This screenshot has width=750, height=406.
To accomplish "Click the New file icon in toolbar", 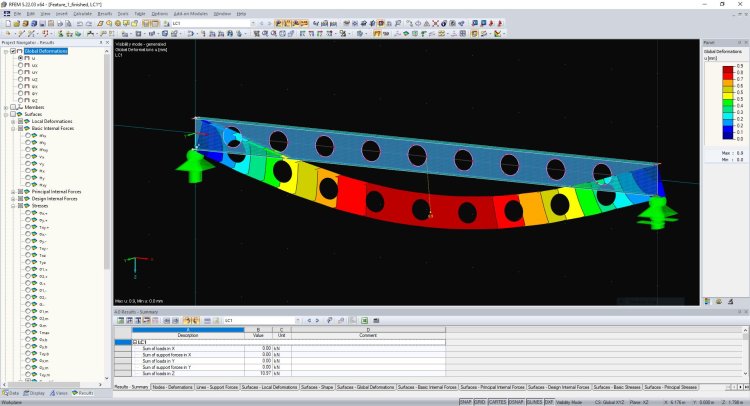I will tap(5, 22).
